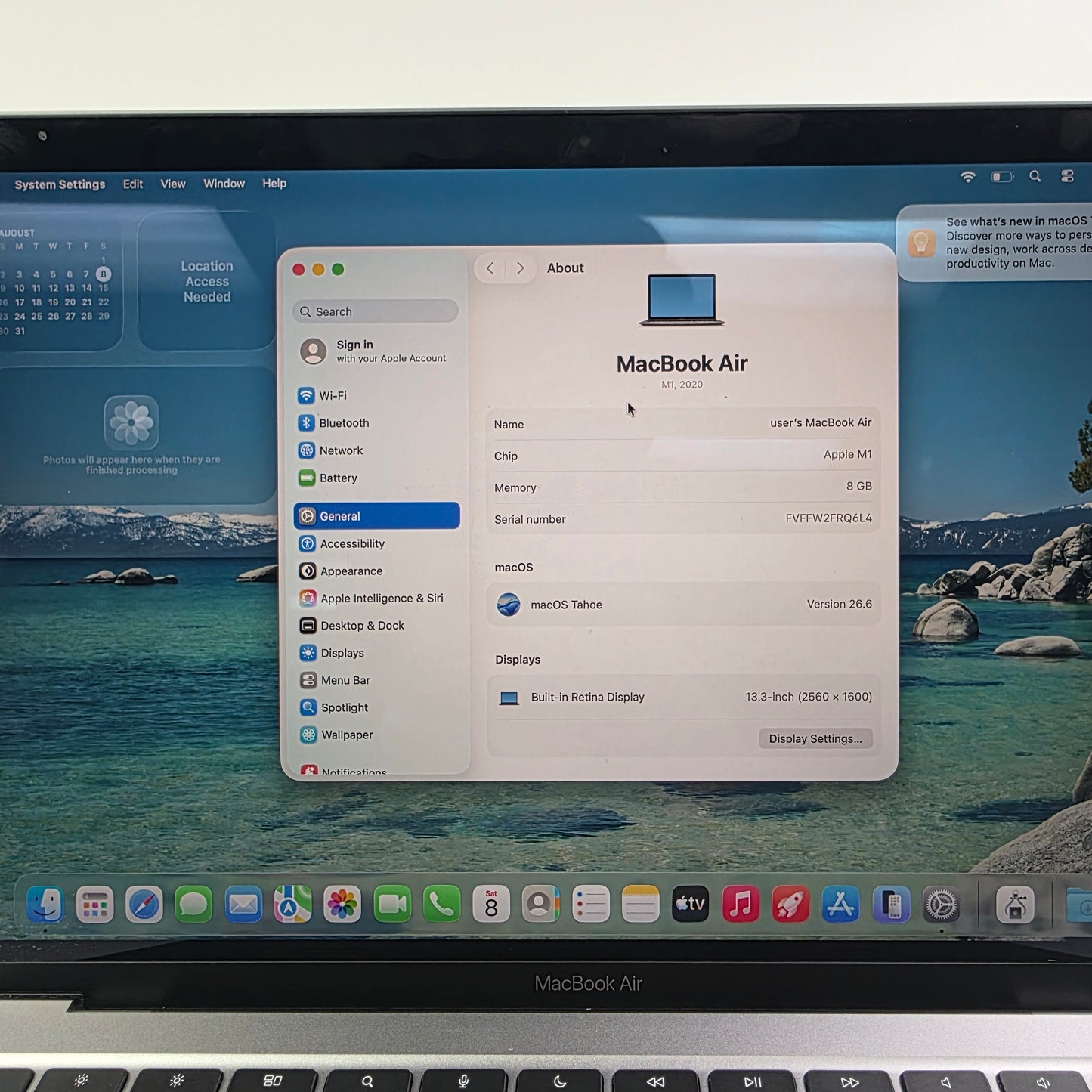Open Music app in Dock

[741, 905]
